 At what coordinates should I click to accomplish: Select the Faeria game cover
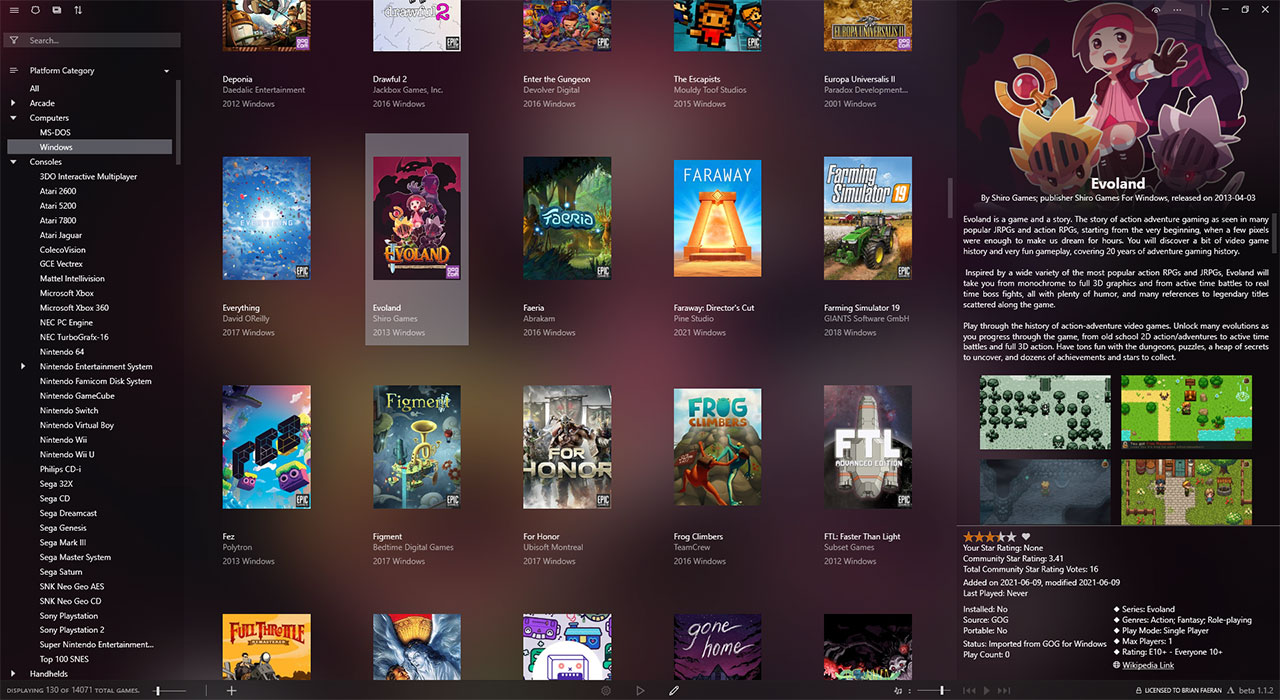point(567,218)
